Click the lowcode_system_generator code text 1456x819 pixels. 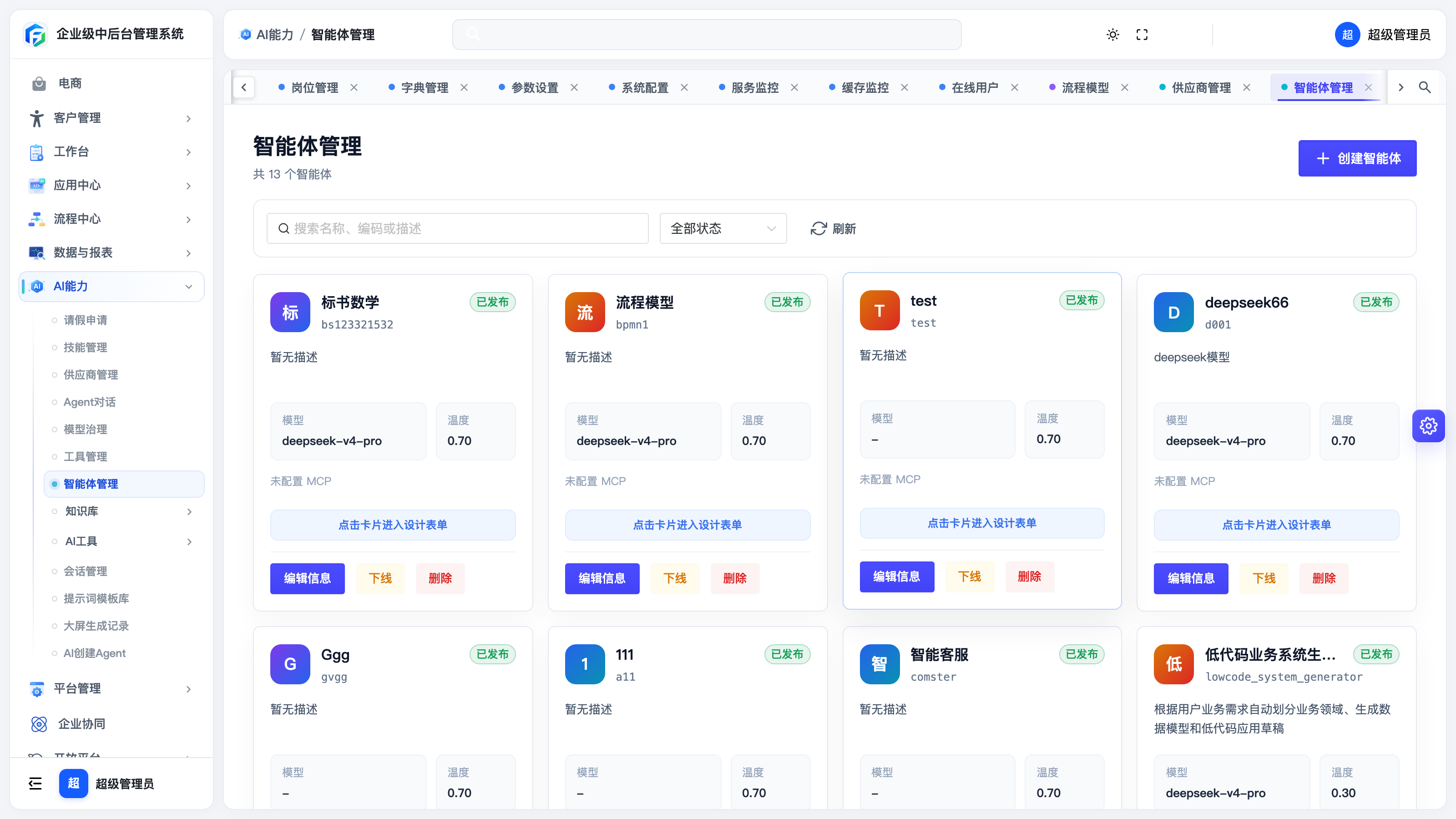click(1284, 677)
